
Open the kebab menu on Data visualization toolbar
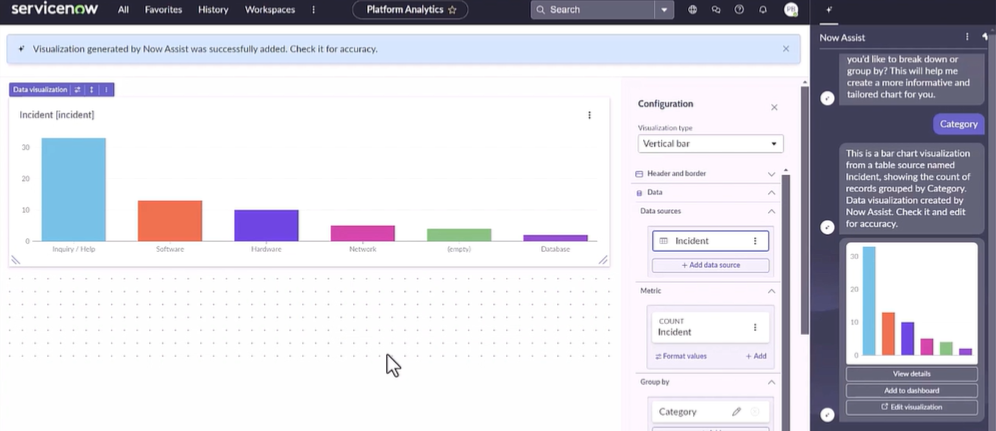(106, 90)
